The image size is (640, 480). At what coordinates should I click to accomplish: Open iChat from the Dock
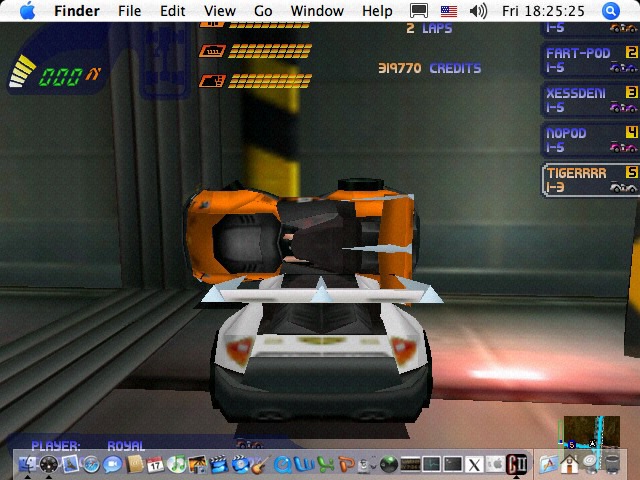pos(112,464)
